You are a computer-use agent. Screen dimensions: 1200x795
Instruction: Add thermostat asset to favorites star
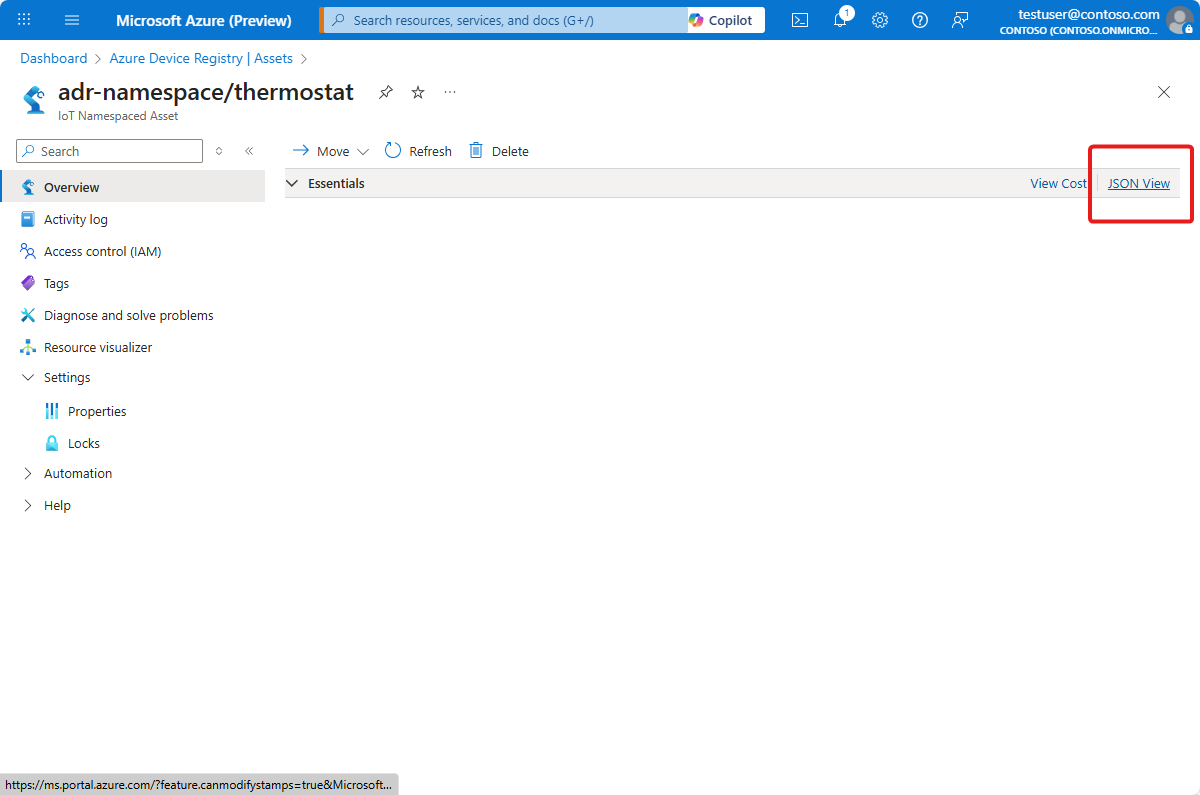click(x=418, y=92)
